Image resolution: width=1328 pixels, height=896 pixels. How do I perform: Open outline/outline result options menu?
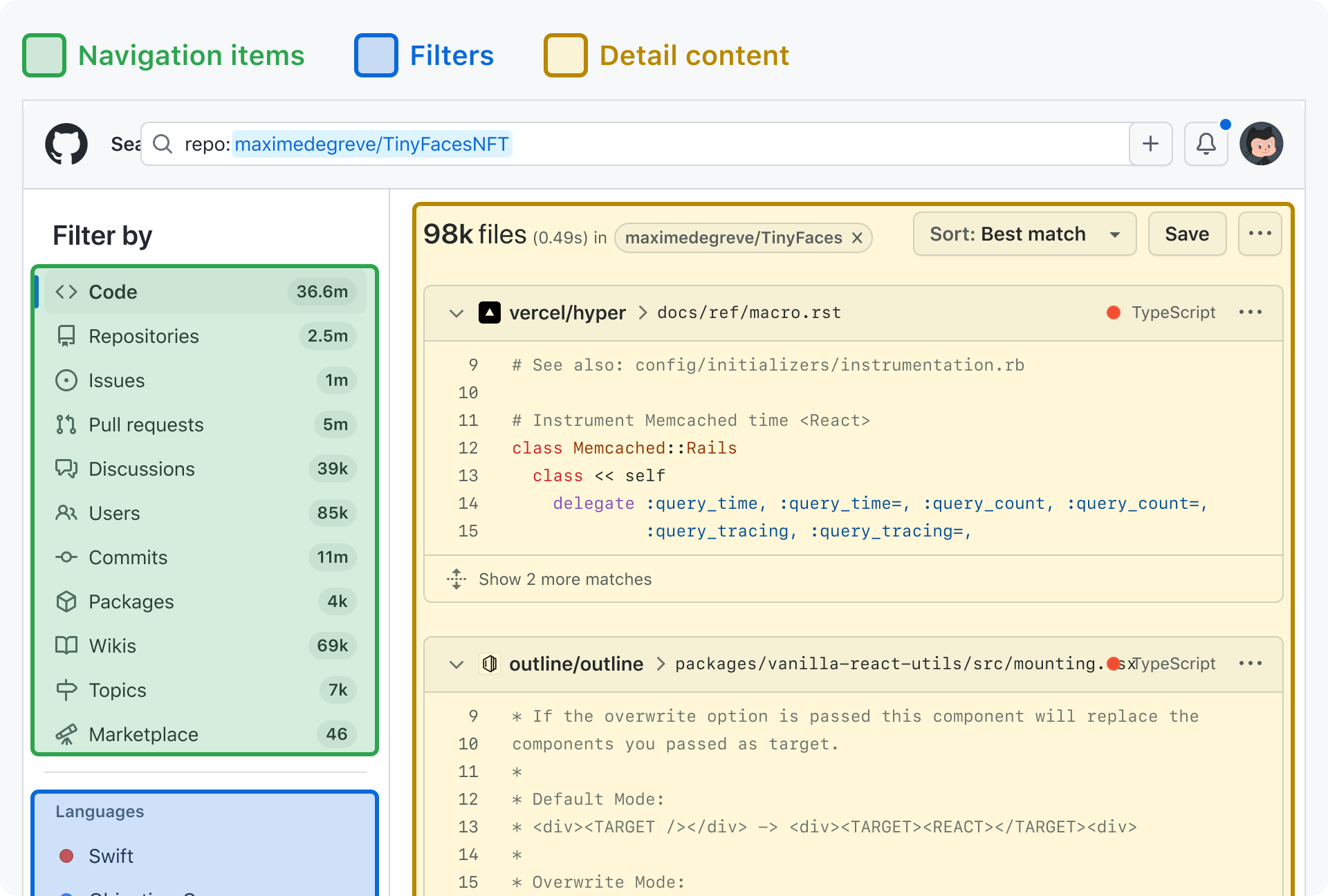(x=1251, y=664)
